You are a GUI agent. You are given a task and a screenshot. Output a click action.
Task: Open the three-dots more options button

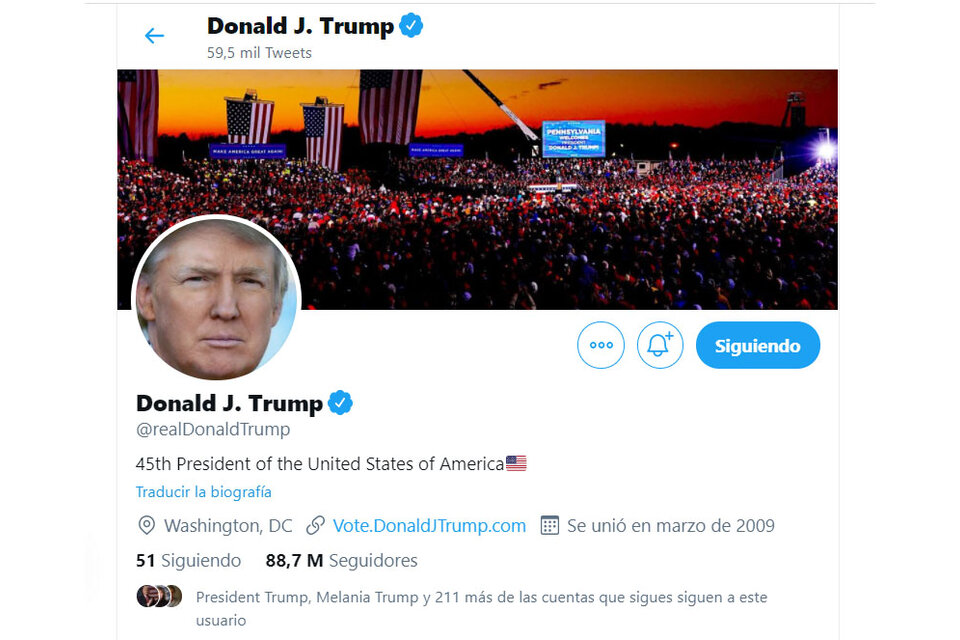point(601,345)
